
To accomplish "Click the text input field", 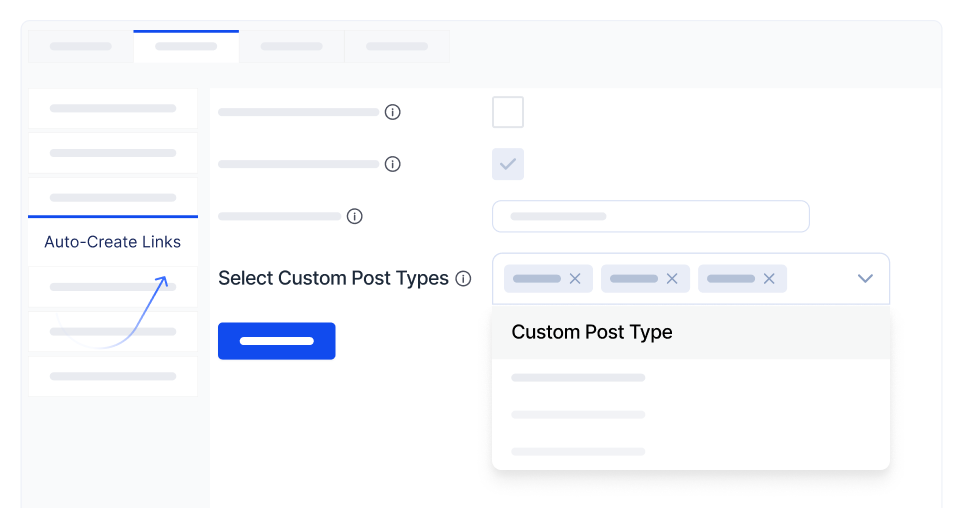I will click(650, 216).
